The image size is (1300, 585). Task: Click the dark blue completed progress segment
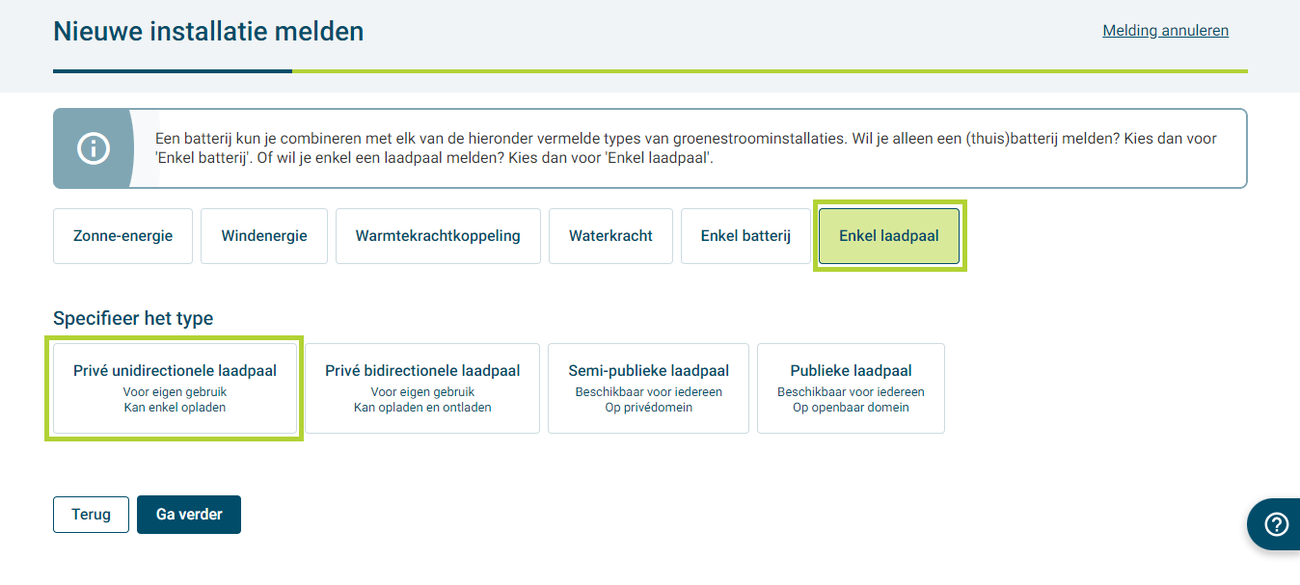click(172, 71)
